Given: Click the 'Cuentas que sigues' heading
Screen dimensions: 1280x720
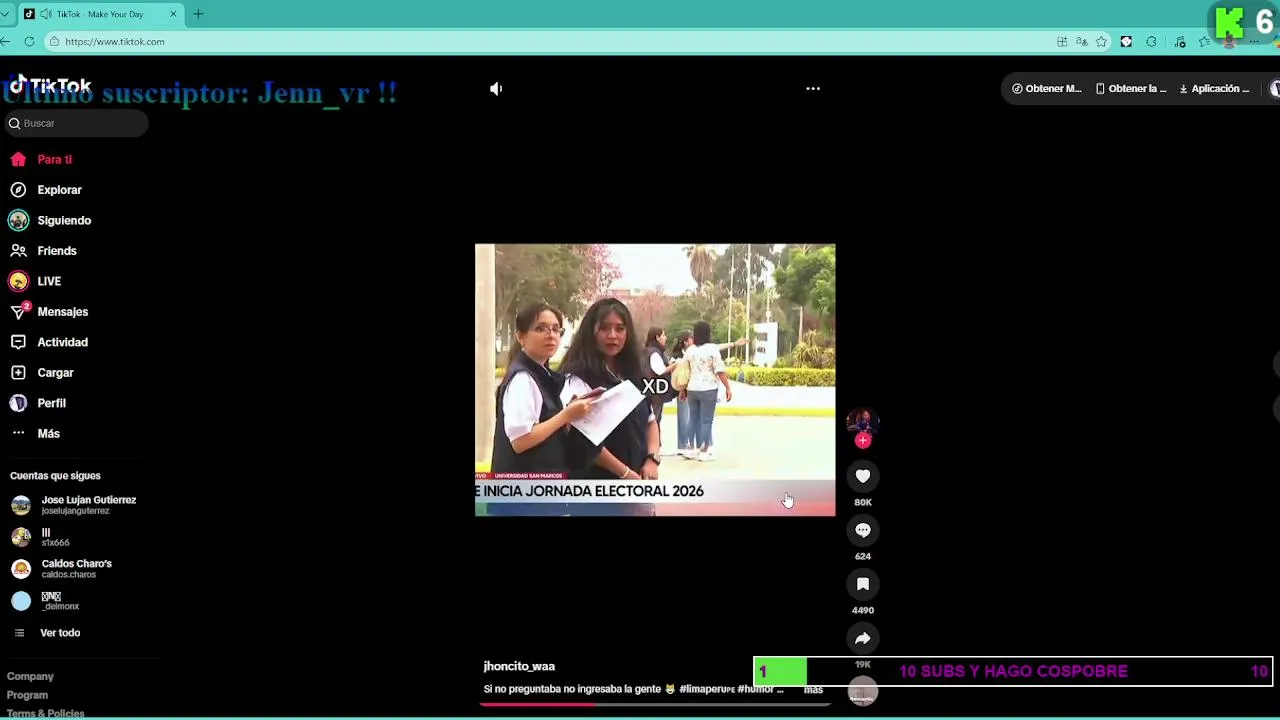Looking at the screenshot, I should click(55, 476).
